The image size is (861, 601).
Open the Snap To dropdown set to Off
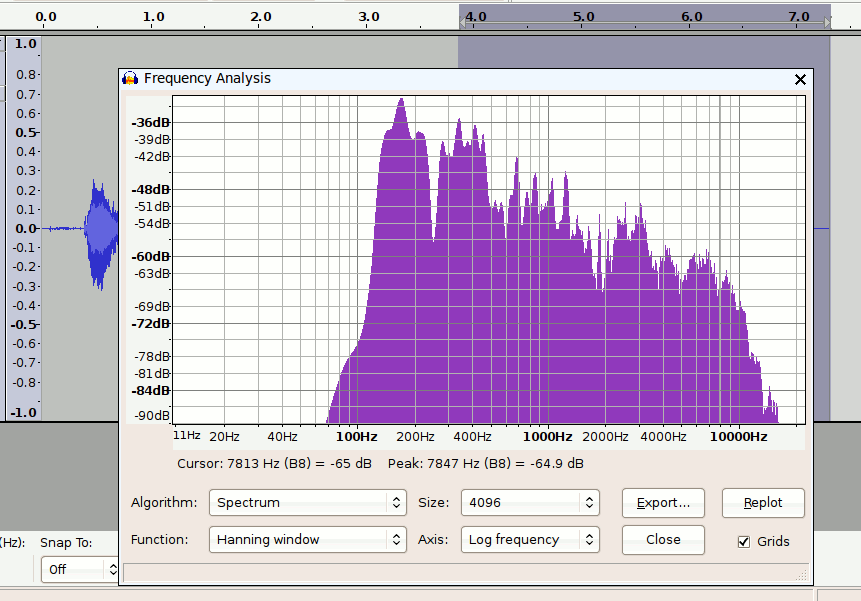(x=80, y=569)
